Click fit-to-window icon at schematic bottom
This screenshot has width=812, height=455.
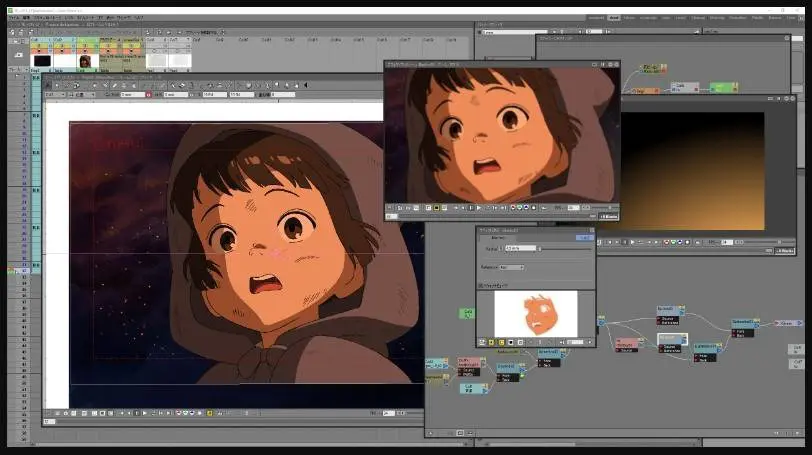(x=460, y=433)
